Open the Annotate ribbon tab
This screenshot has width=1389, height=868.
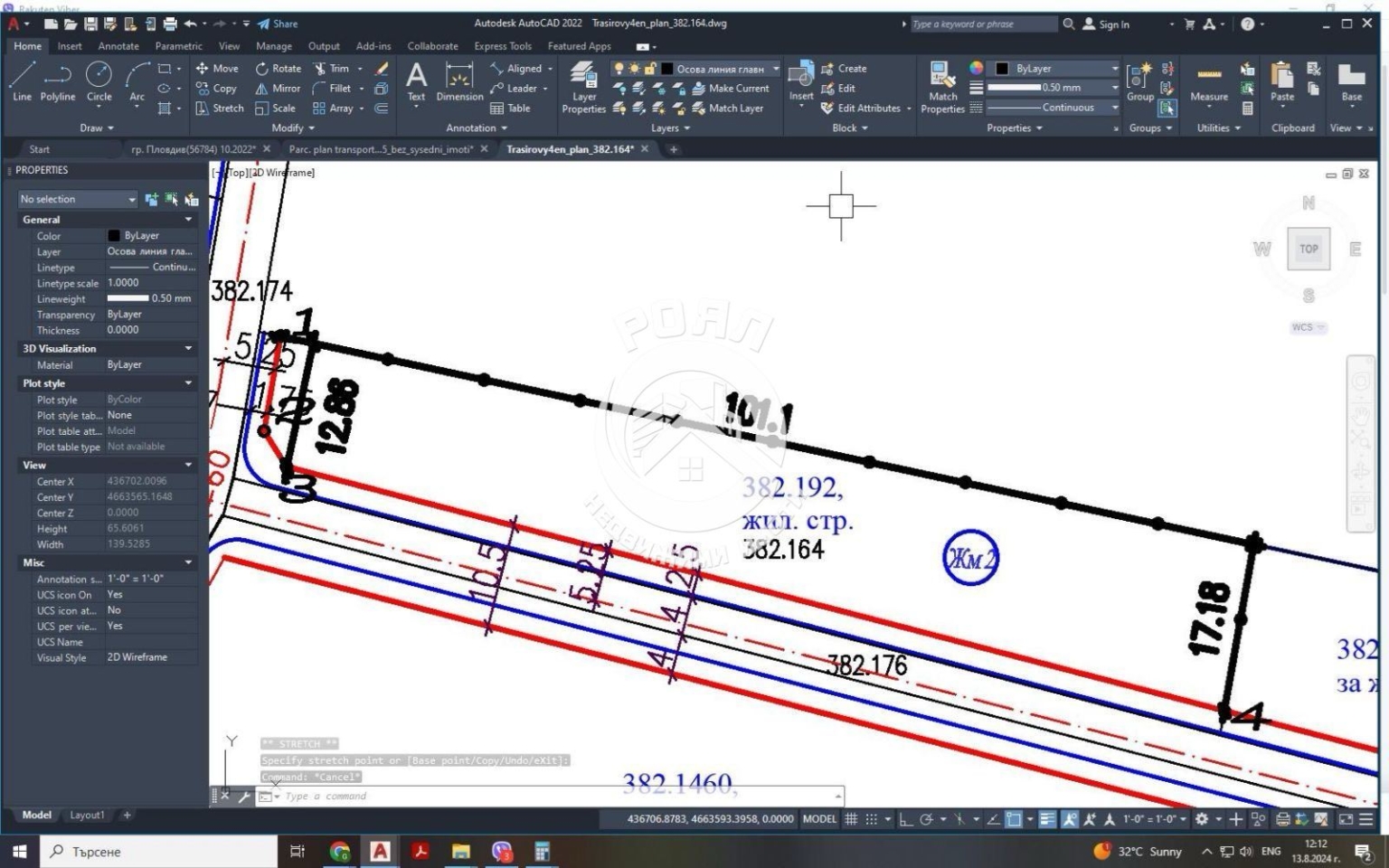coord(118,46)
